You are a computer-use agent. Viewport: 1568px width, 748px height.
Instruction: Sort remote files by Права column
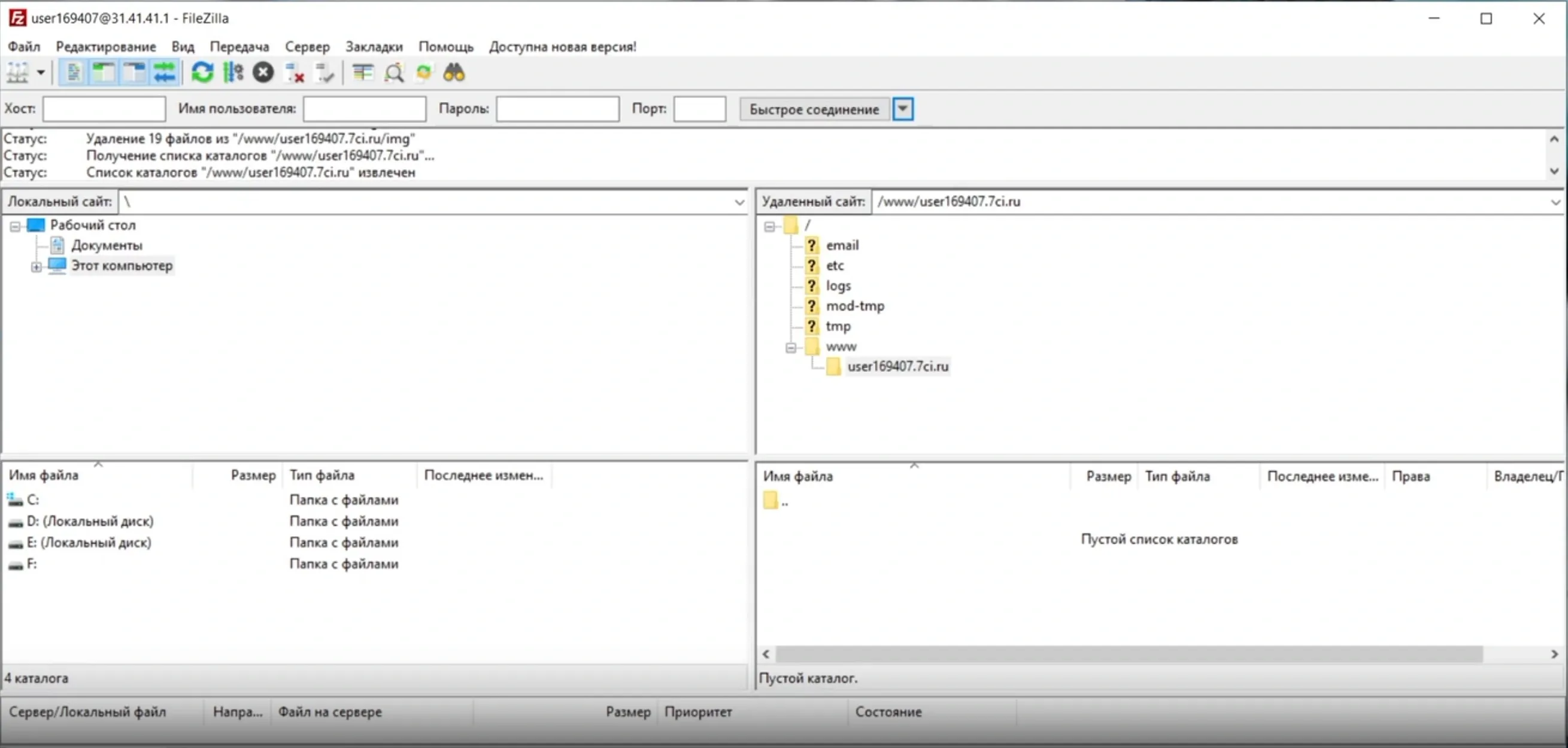(1435, 476)
